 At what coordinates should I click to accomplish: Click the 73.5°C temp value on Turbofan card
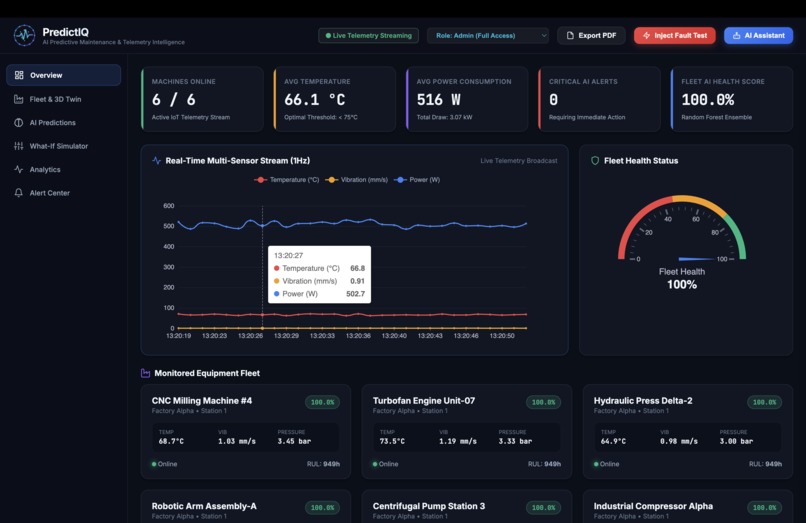click(x=392, y=441)
